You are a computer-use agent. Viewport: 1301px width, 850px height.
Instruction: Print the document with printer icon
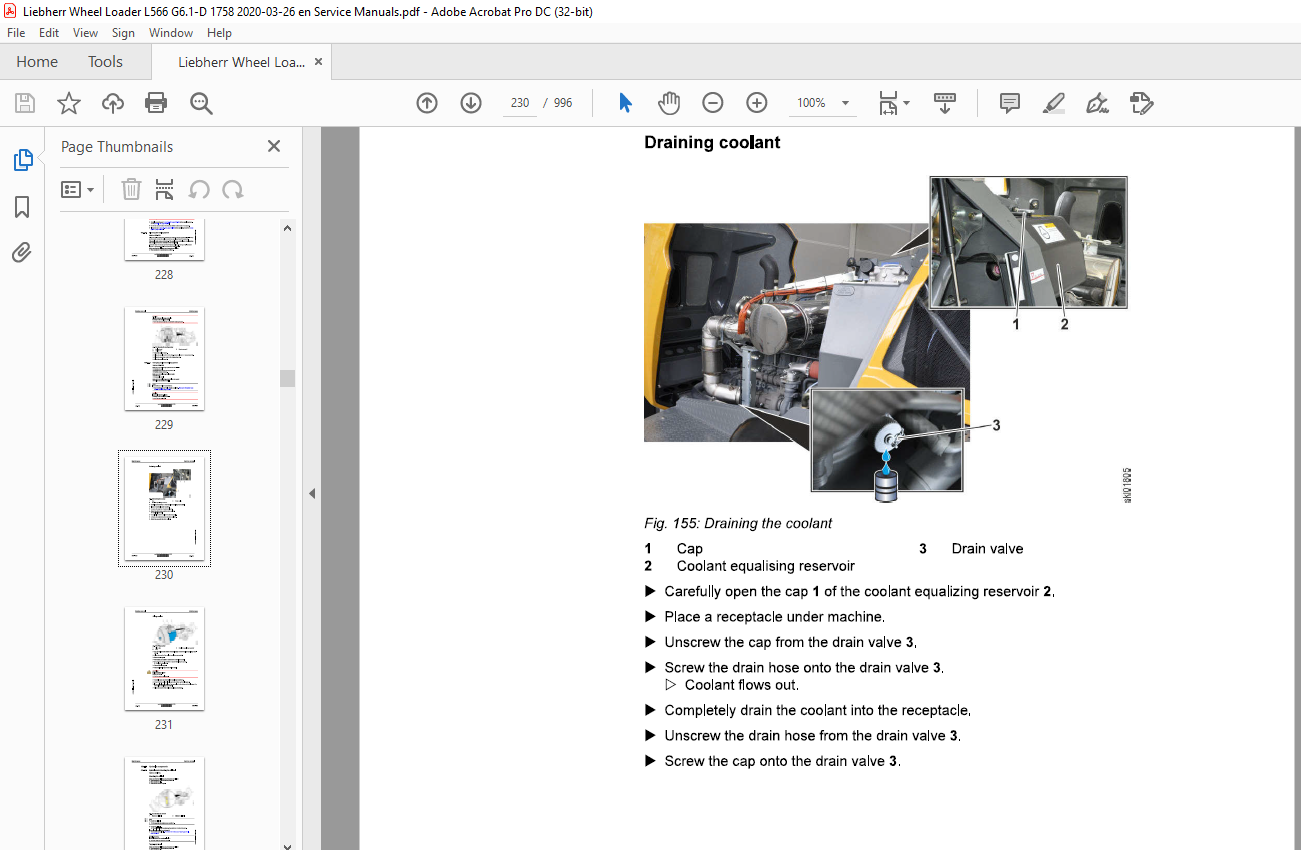(x=156, y=103)
